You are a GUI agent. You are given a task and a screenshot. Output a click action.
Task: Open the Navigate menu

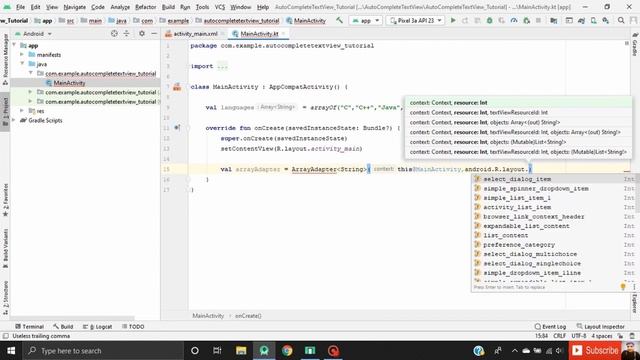pyautogui.click(x=75, y=7)
